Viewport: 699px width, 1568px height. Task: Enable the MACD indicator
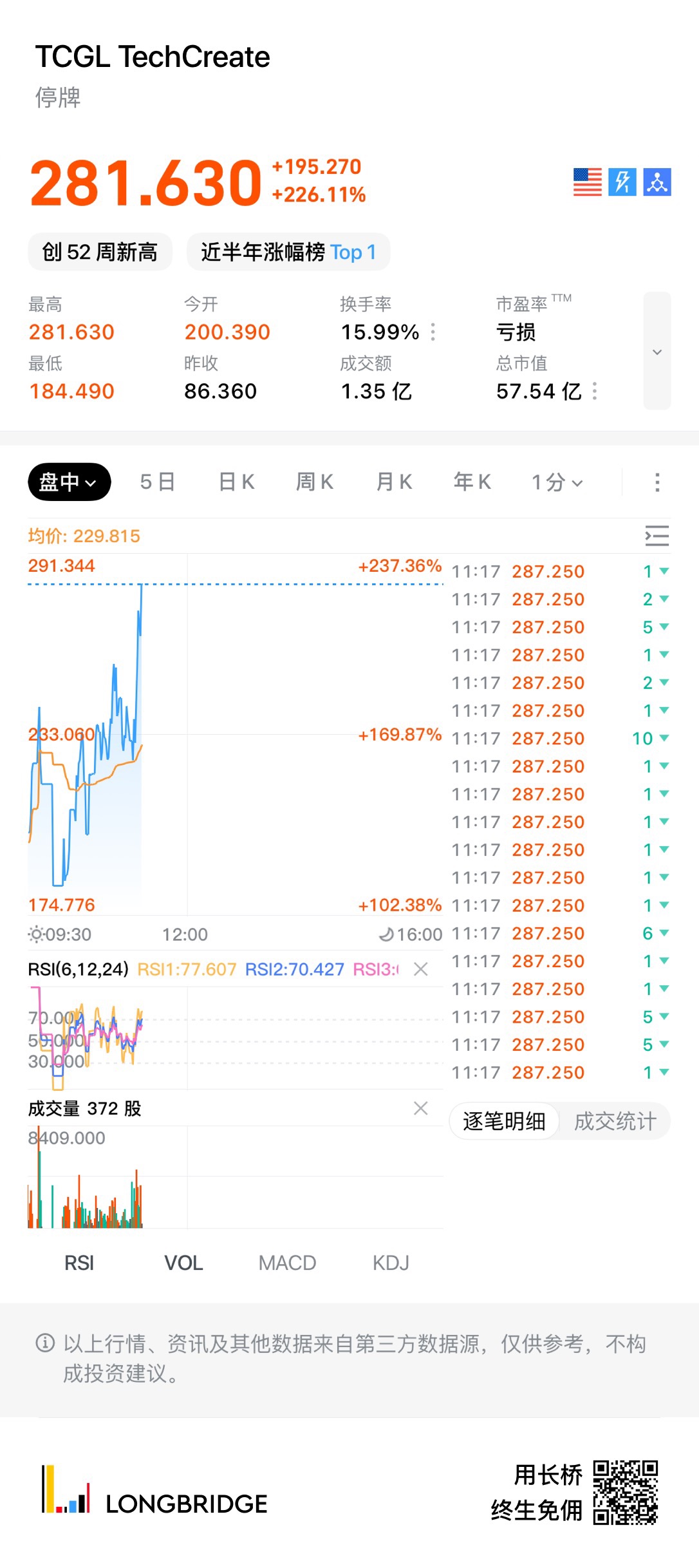click(287, 1263)
